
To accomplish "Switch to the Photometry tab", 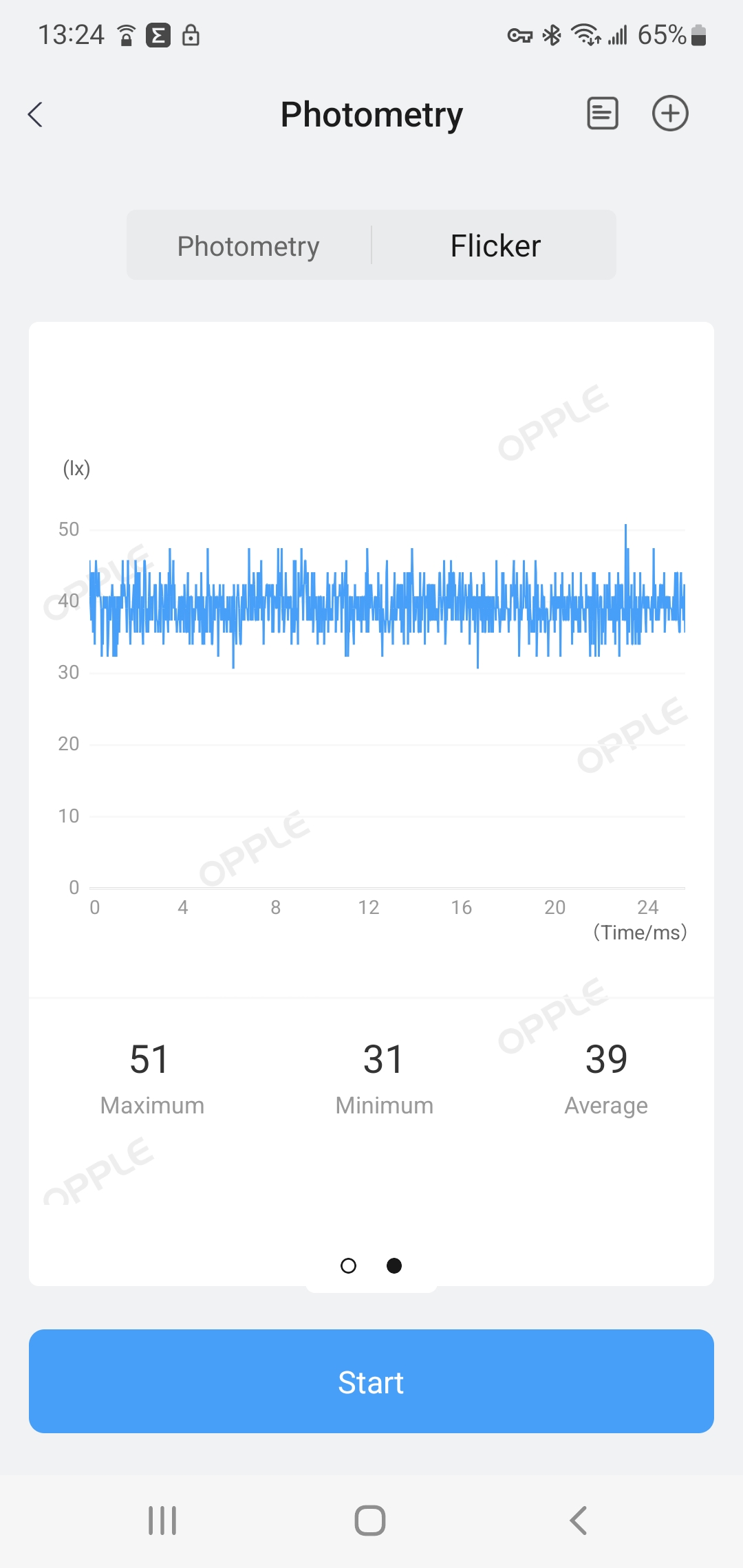I will pyautogui.click(x=248, y=246).
